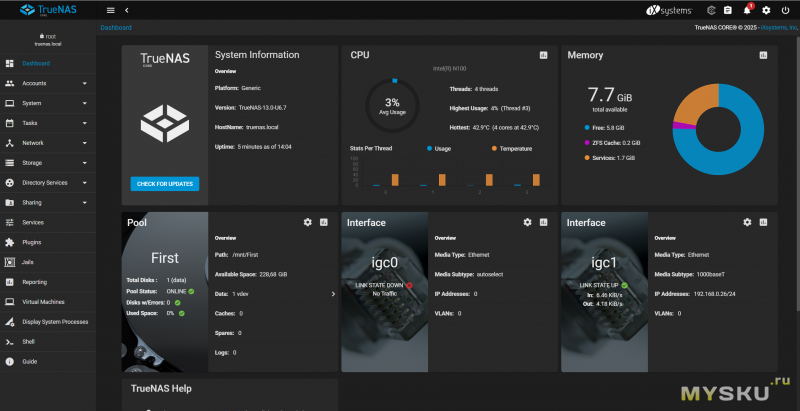Click the root user label in the sidebar
Image resolution: width=800 pixels, height=411 pixels.
tap(48, 36)
